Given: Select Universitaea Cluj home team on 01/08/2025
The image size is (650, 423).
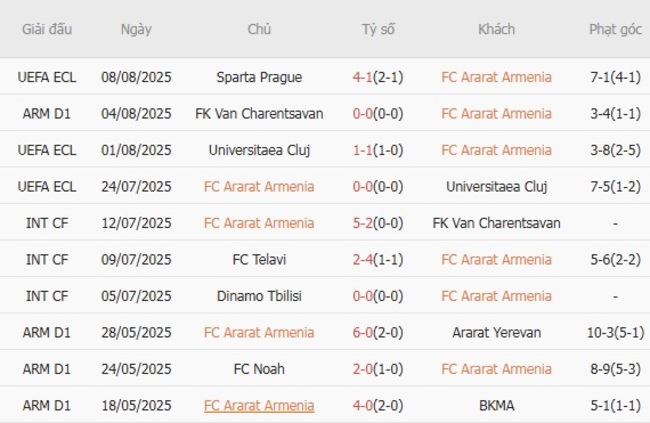Looking at the screenshot, I should [259, 150].
